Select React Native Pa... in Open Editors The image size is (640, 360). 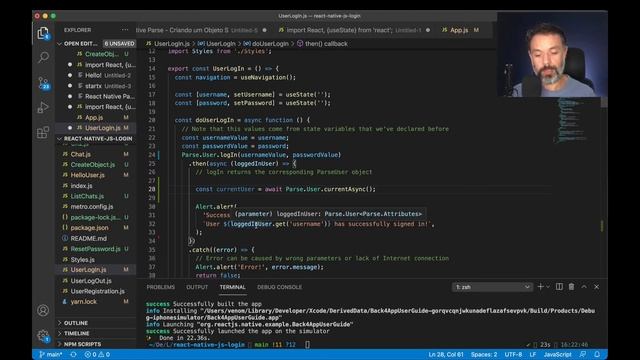(x=96, y=97)
